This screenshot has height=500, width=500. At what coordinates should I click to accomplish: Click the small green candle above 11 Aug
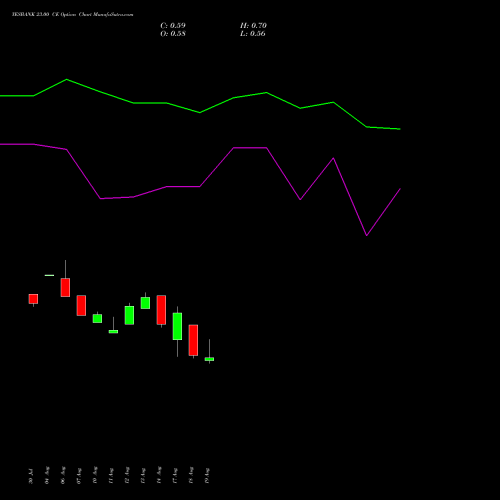(113, 332)
